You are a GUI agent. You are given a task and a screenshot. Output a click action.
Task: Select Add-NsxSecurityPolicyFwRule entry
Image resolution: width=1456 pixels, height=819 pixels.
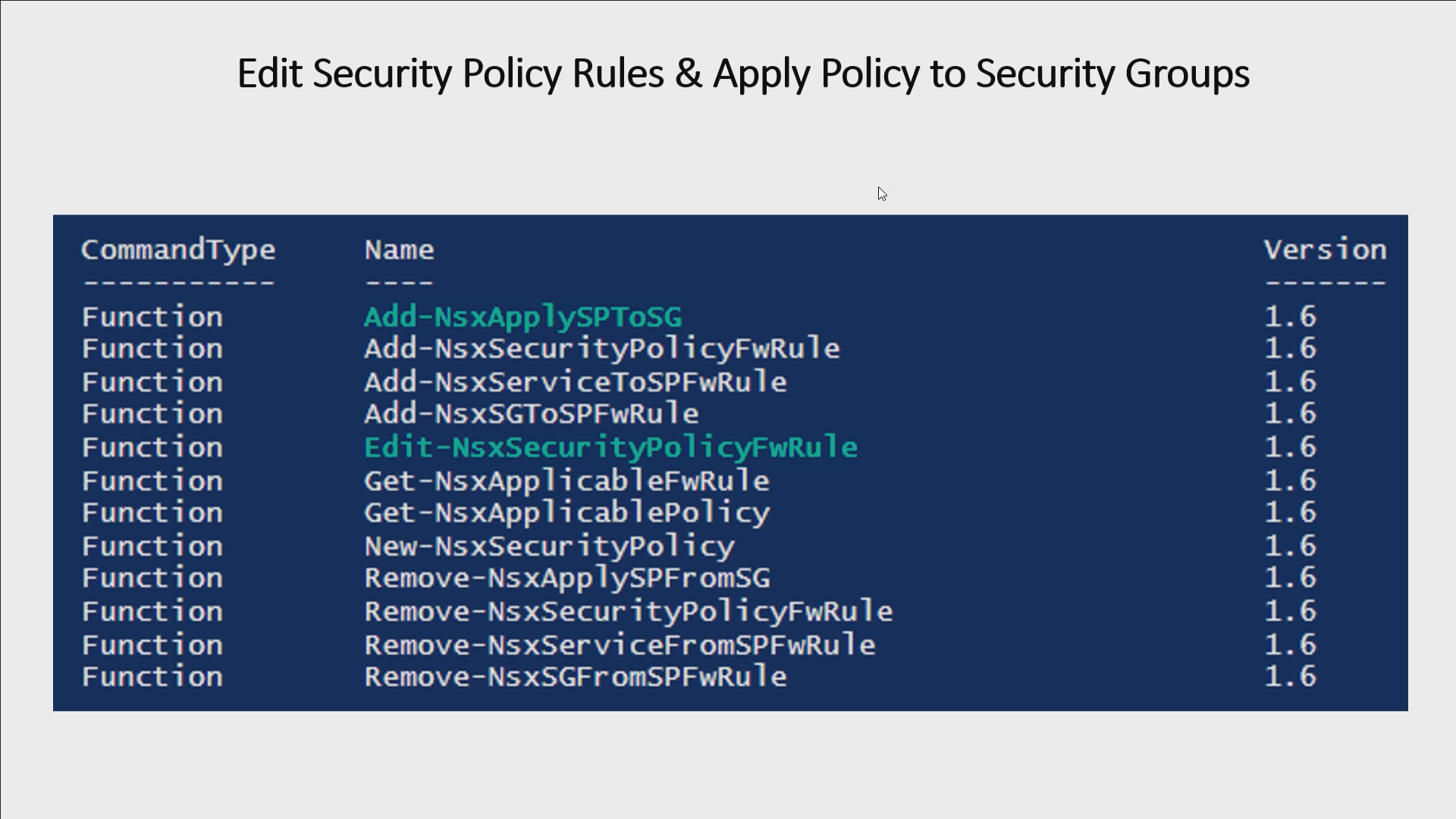(x=600, y=349)
